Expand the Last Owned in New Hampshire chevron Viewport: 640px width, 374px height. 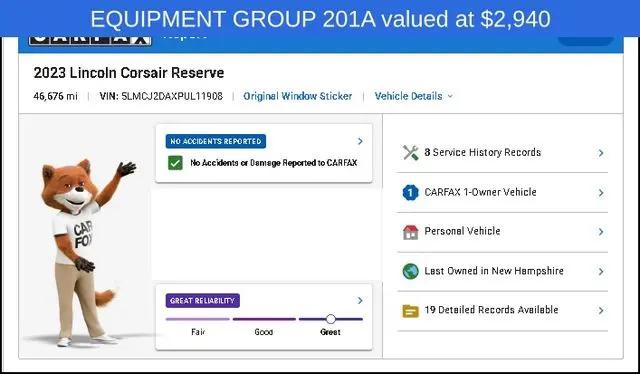[x=601, y=271]
